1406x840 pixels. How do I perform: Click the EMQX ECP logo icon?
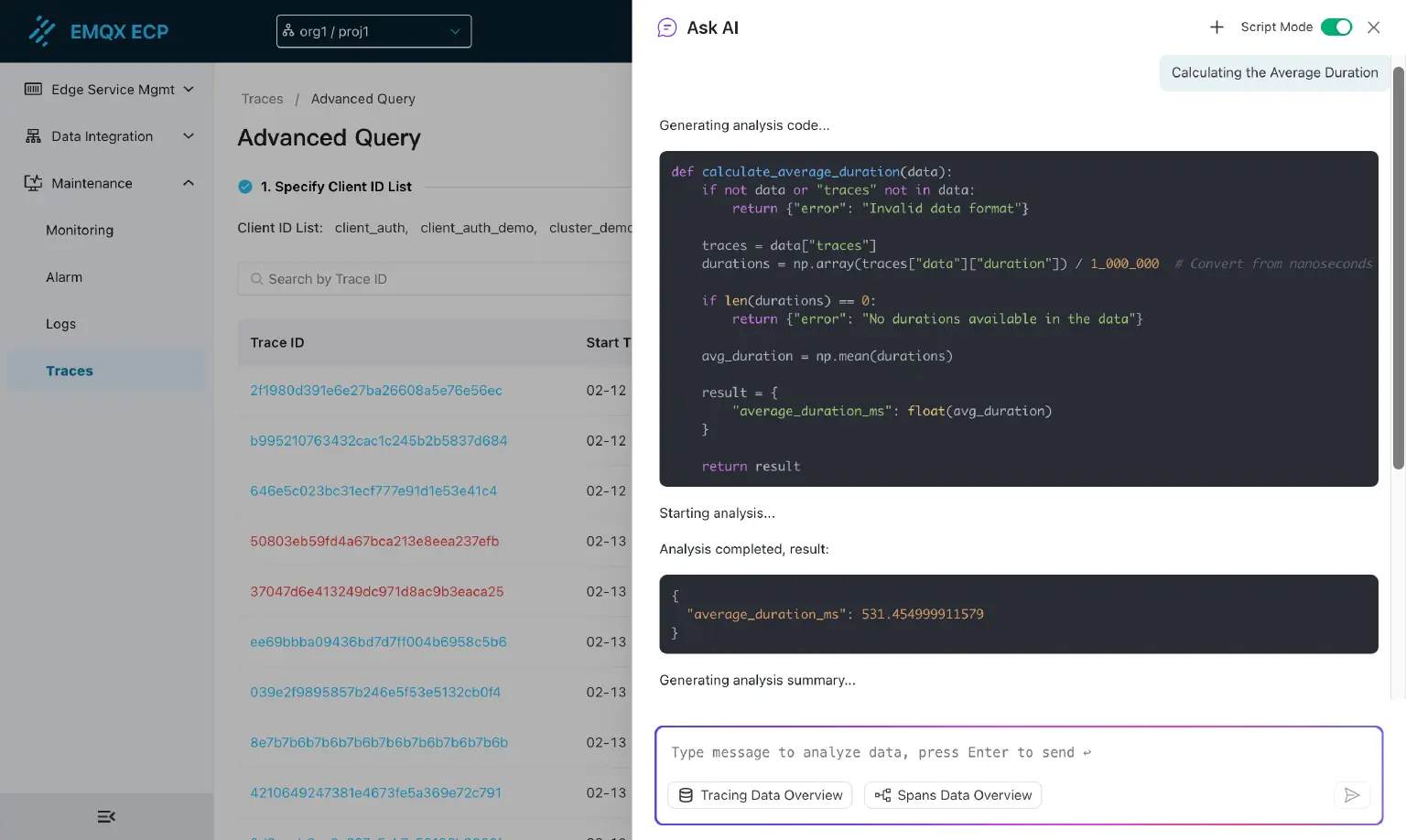point(41,31)
